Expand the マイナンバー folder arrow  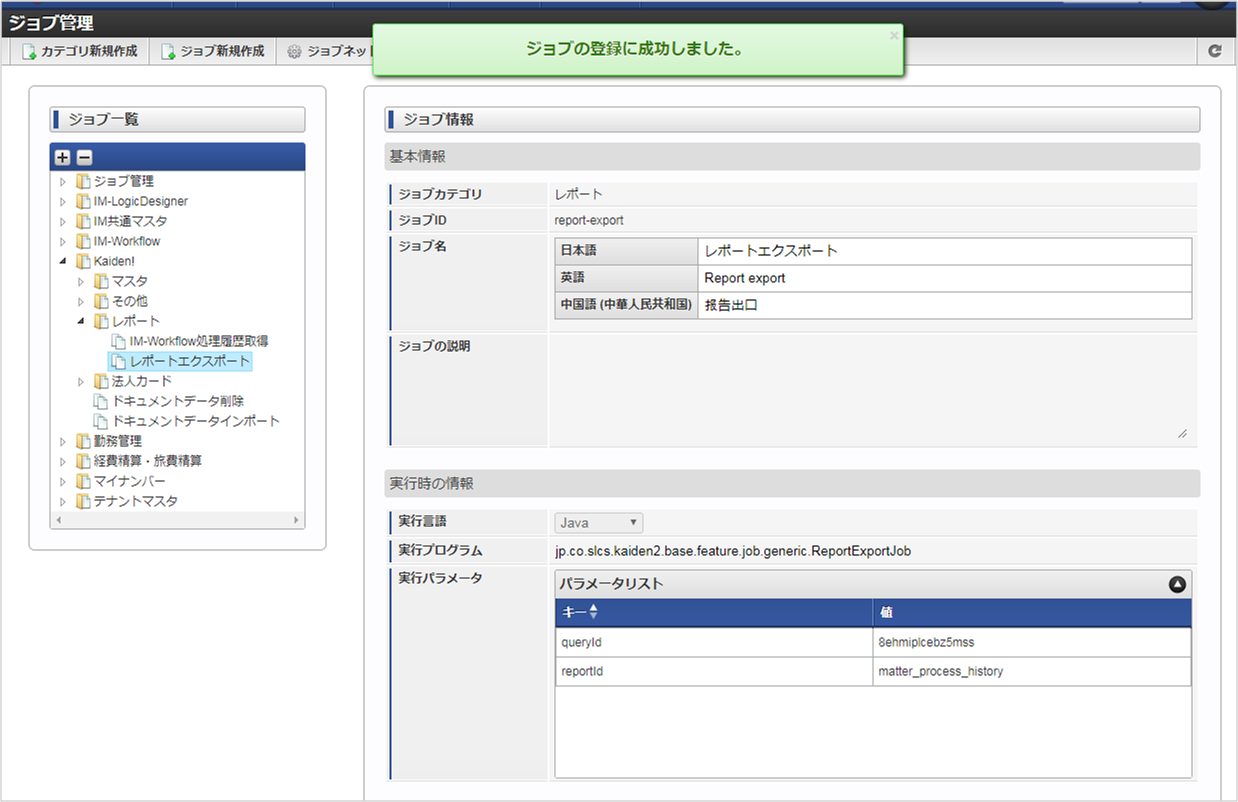(63, 481)
